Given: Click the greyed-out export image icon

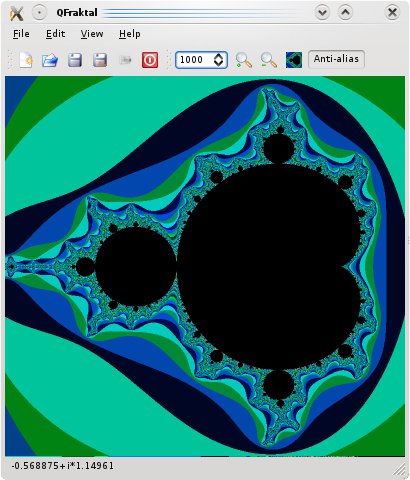Looking at the screenshot, I should click(x=125, y=60).
